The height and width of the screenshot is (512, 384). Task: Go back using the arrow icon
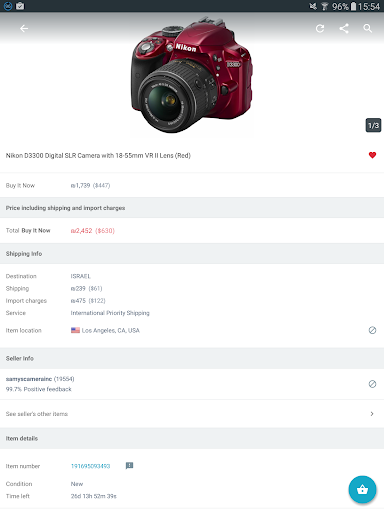(24, 29)
